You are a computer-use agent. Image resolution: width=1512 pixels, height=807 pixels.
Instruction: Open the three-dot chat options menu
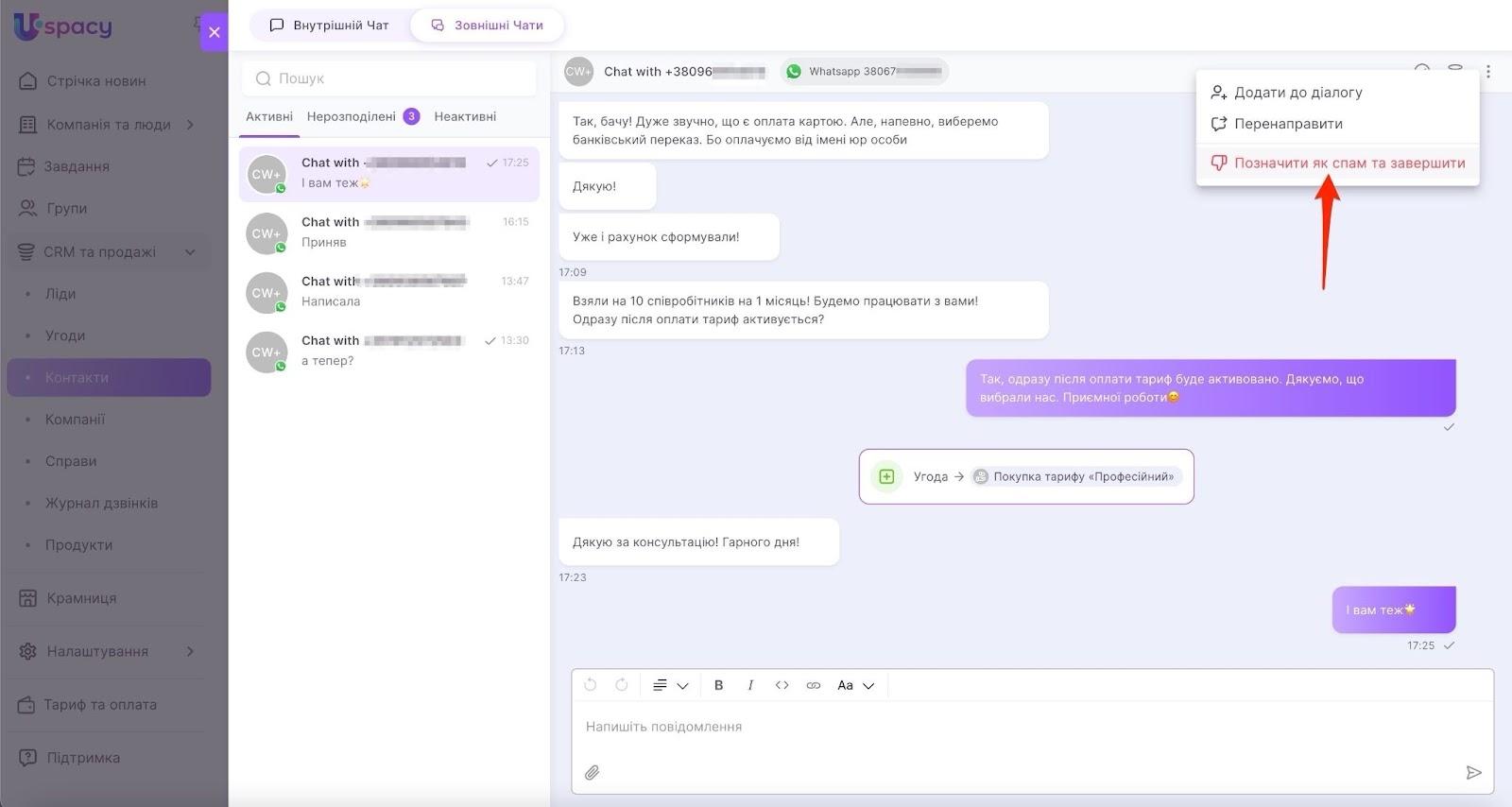click(x=1487, y=71)
